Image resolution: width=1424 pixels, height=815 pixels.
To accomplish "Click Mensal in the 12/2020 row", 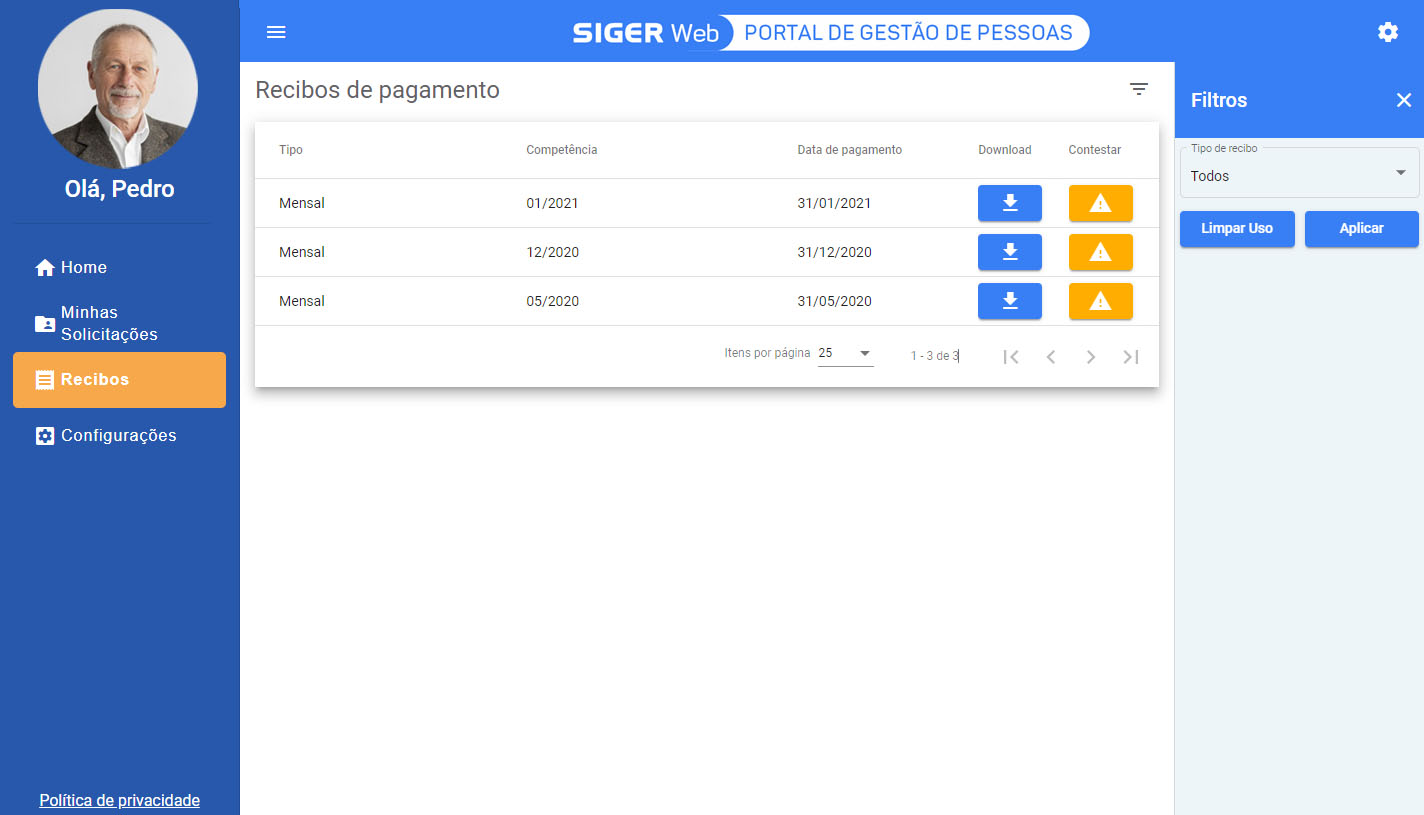I will (x=302, y=252).
